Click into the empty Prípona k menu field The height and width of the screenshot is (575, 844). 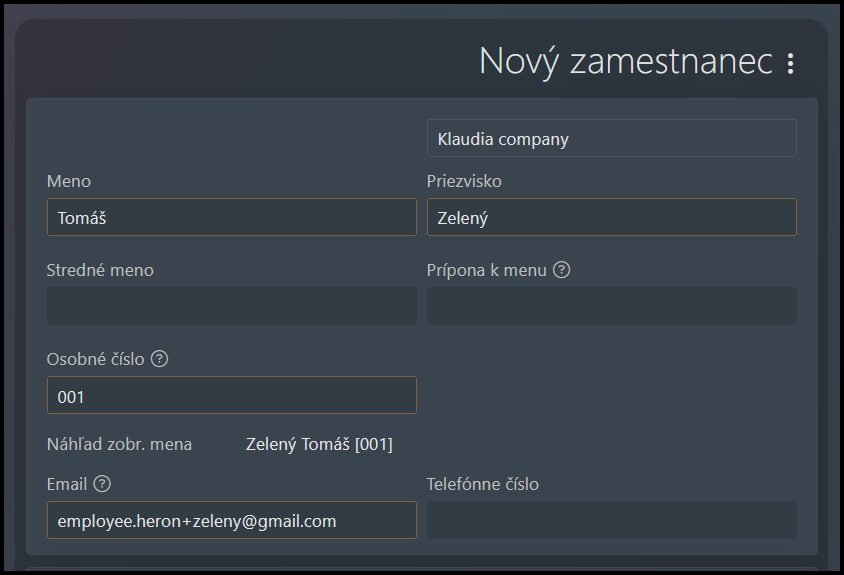[611, 306]
